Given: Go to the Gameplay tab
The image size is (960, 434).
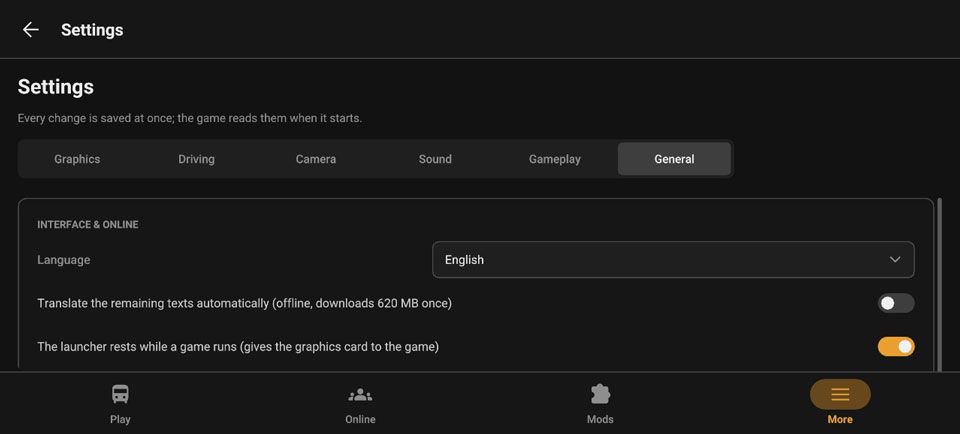Looking at the screenshot, I should (x=555, y=159).
